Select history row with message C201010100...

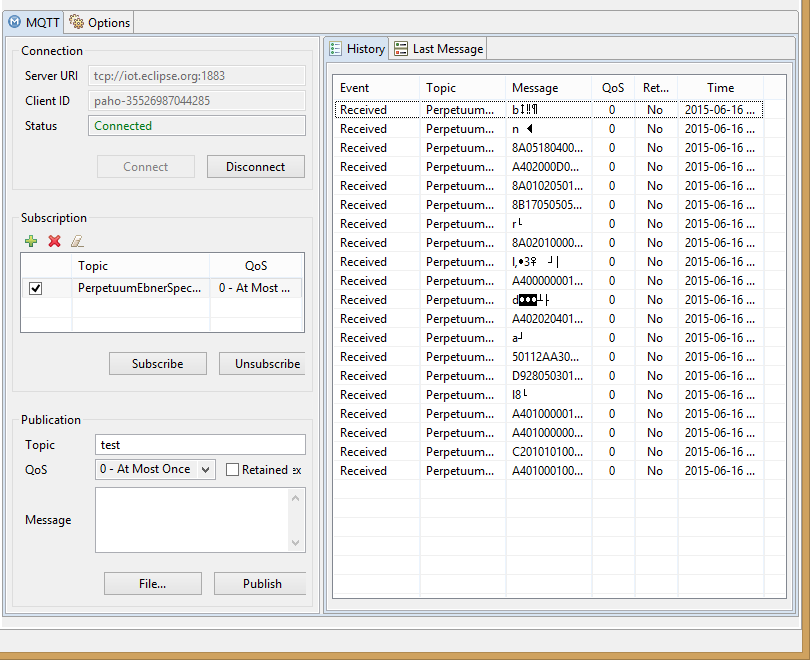(549, 452)
